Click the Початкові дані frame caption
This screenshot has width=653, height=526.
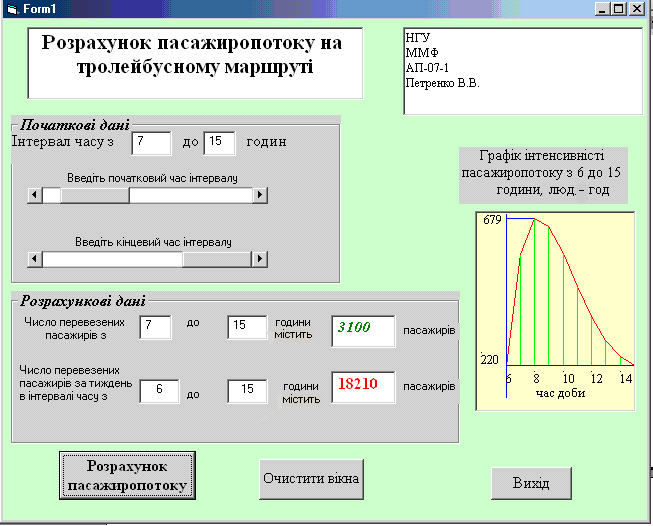click(x=75, y=125)
